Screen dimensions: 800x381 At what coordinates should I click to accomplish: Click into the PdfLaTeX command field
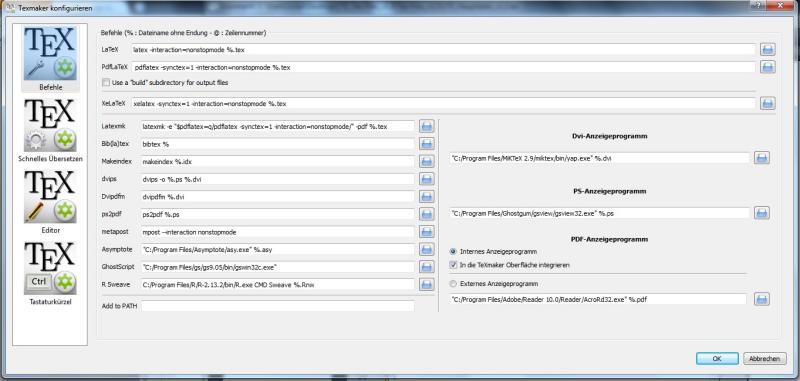[x=443, y=67]
